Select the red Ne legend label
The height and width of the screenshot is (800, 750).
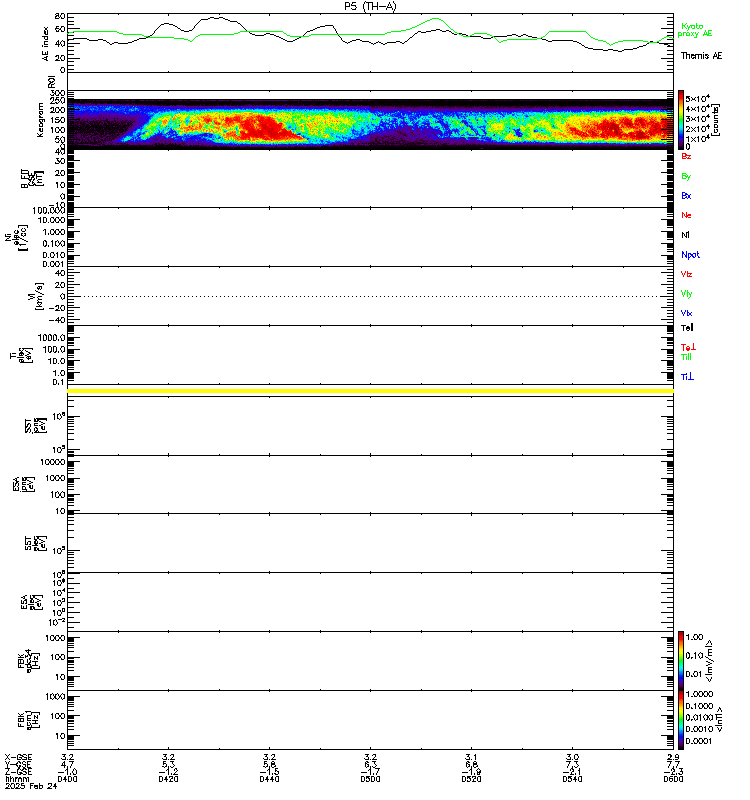click(686, 215)
